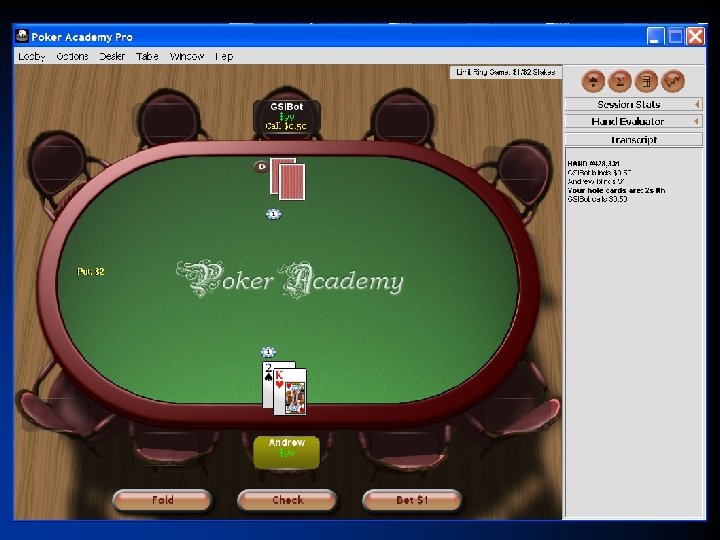Open the Help menu
720x540 pixels.
224,56
